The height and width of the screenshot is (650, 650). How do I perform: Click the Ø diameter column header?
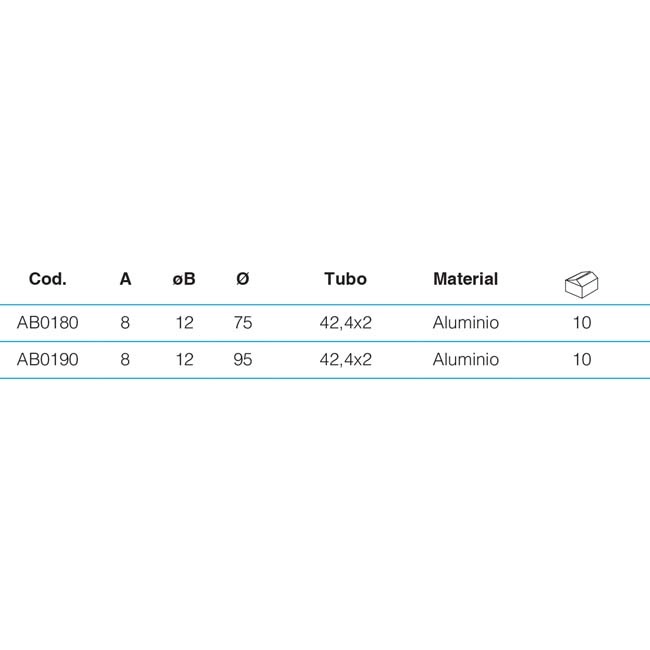point(243,279)
